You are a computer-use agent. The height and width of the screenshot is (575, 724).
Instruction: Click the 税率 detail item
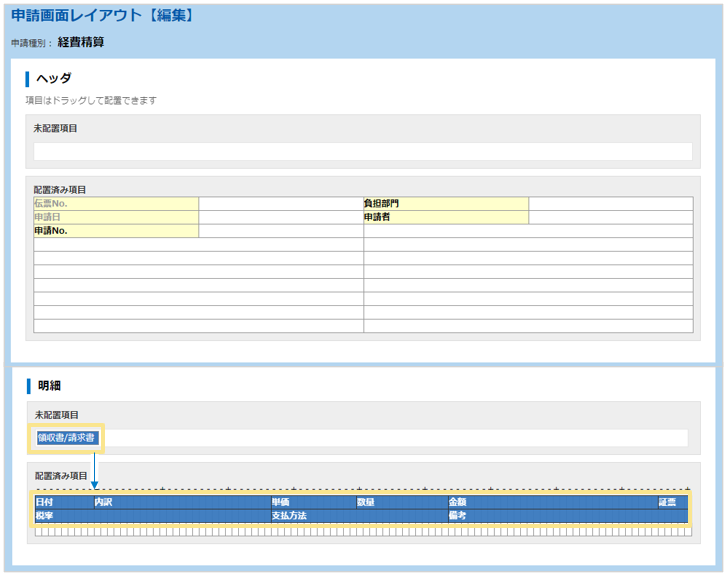coord(151,516)
